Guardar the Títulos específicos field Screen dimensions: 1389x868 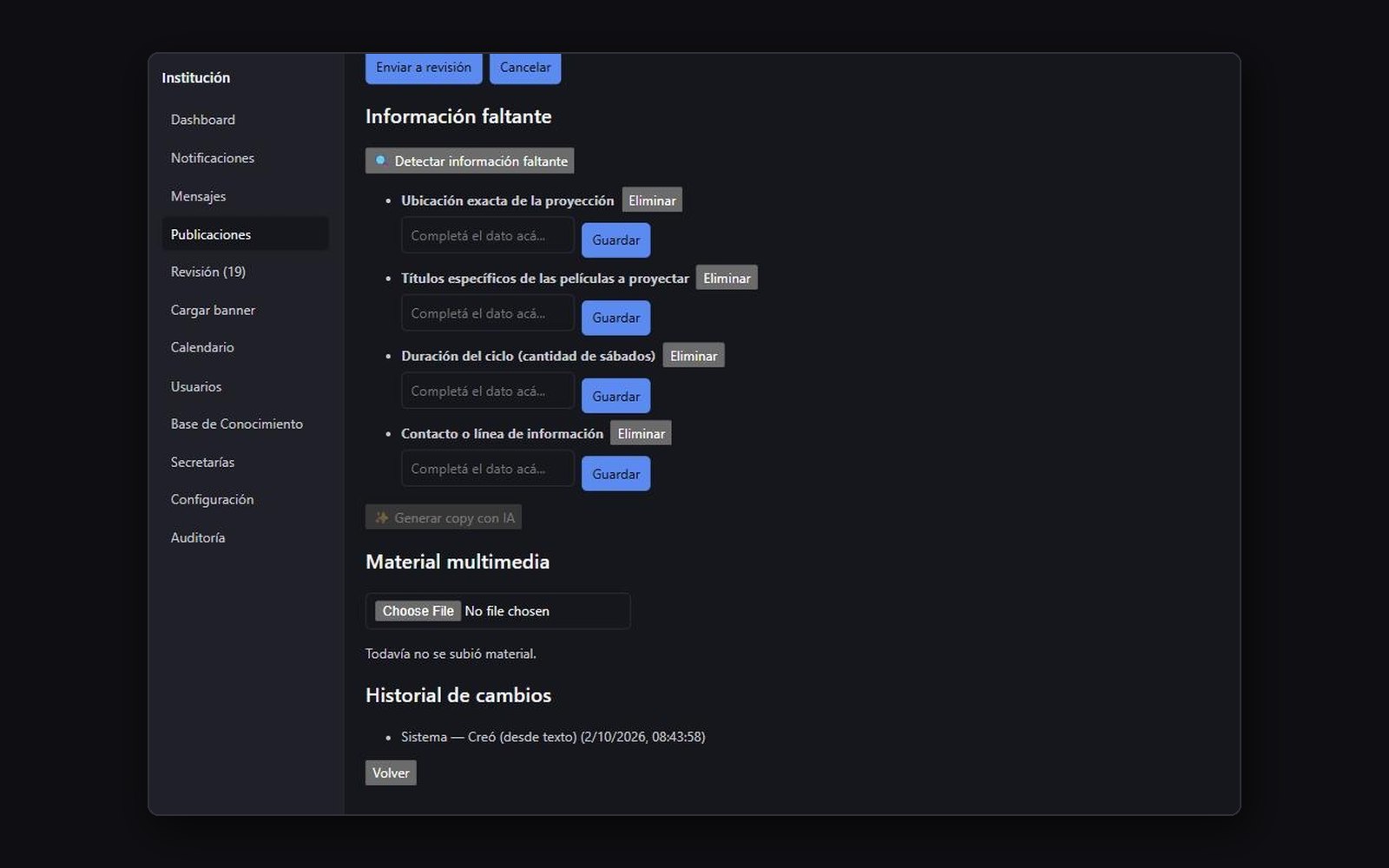616,318
